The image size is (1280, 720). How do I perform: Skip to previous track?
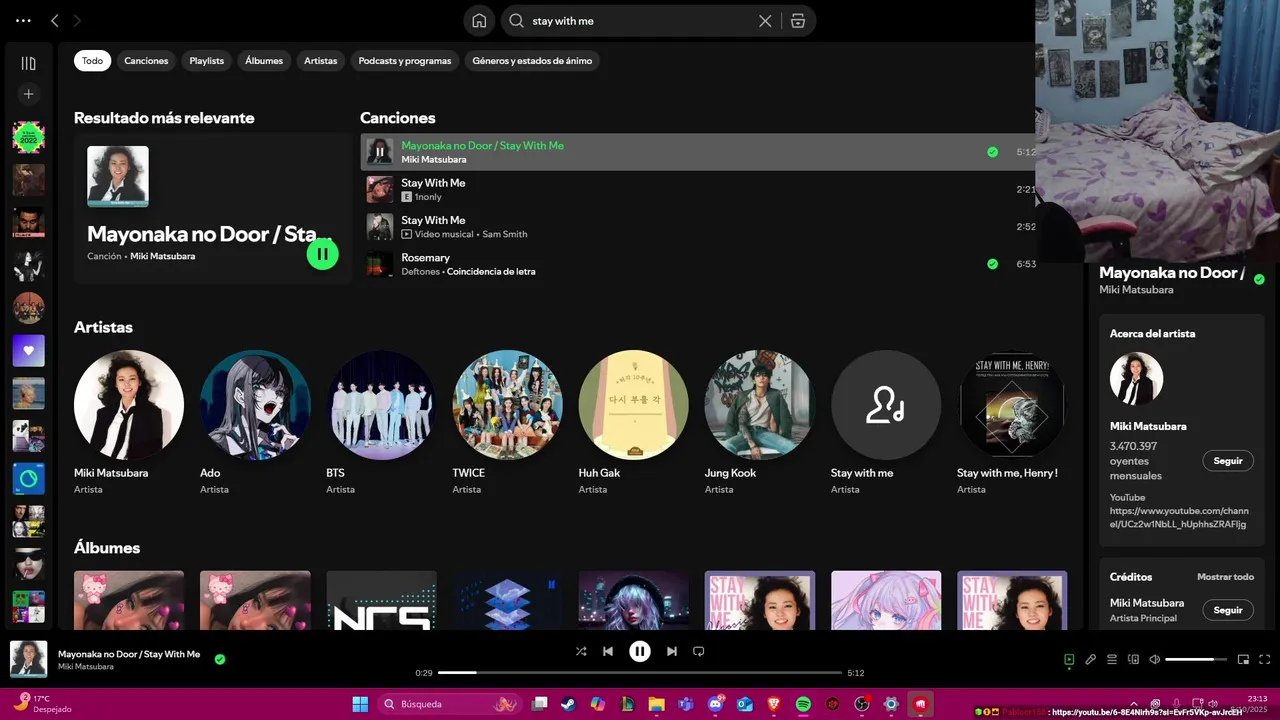pos(607,651)
